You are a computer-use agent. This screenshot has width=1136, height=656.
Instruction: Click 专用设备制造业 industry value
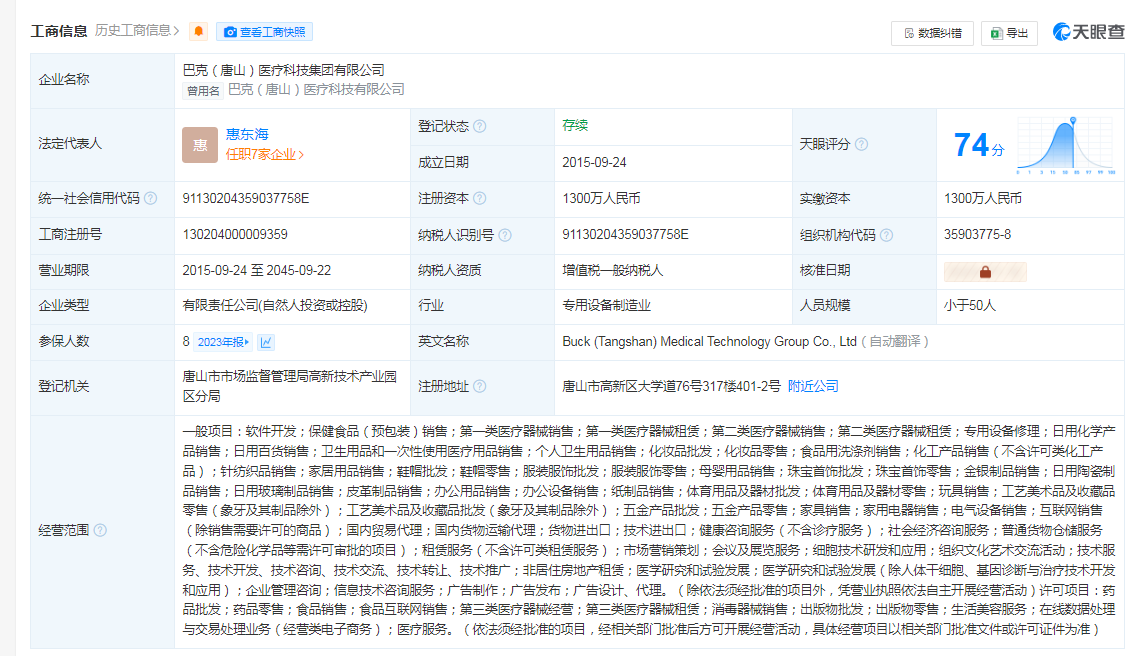[606, 306]
